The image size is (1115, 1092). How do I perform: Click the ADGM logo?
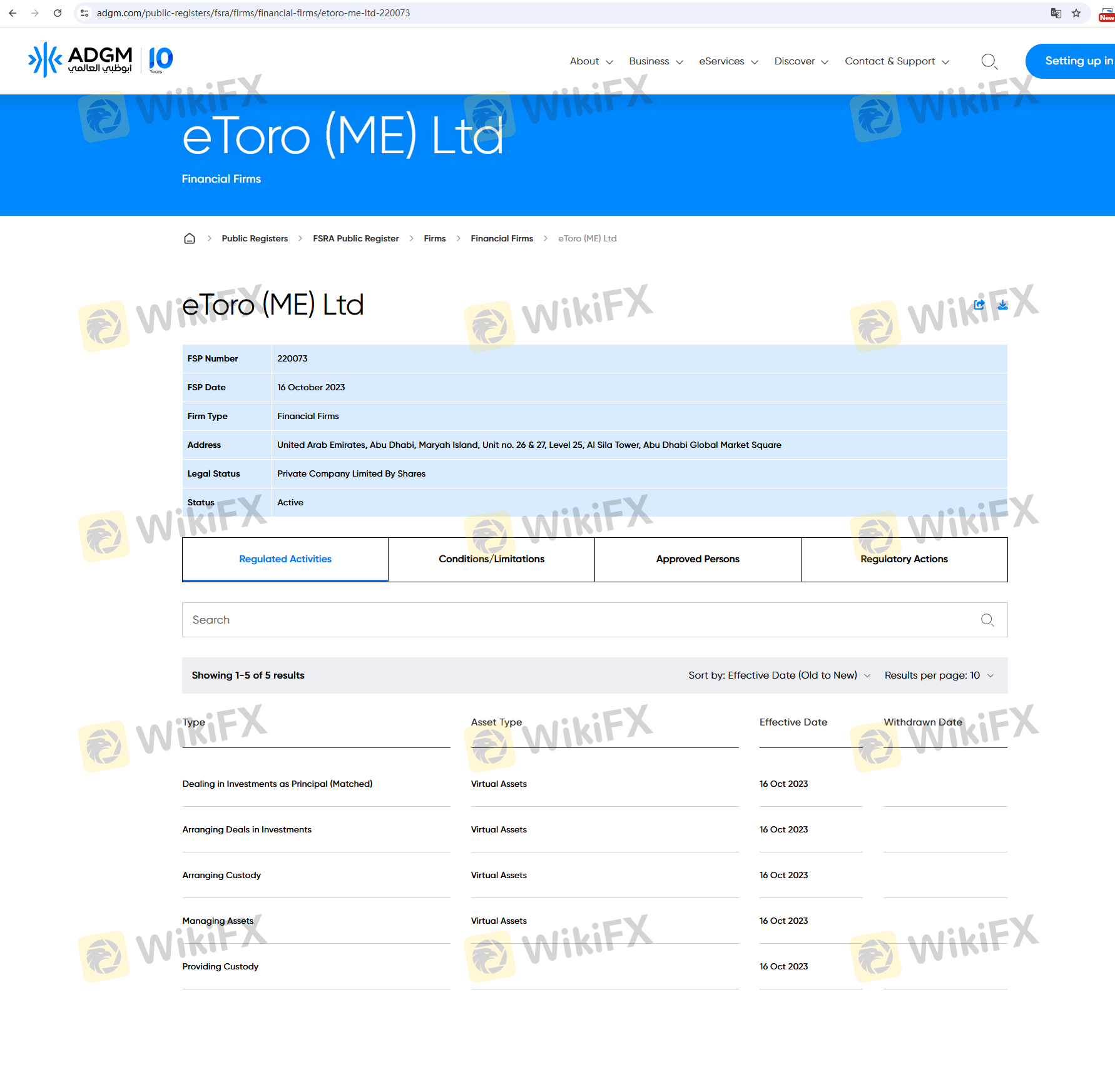(x=80, y=60)
